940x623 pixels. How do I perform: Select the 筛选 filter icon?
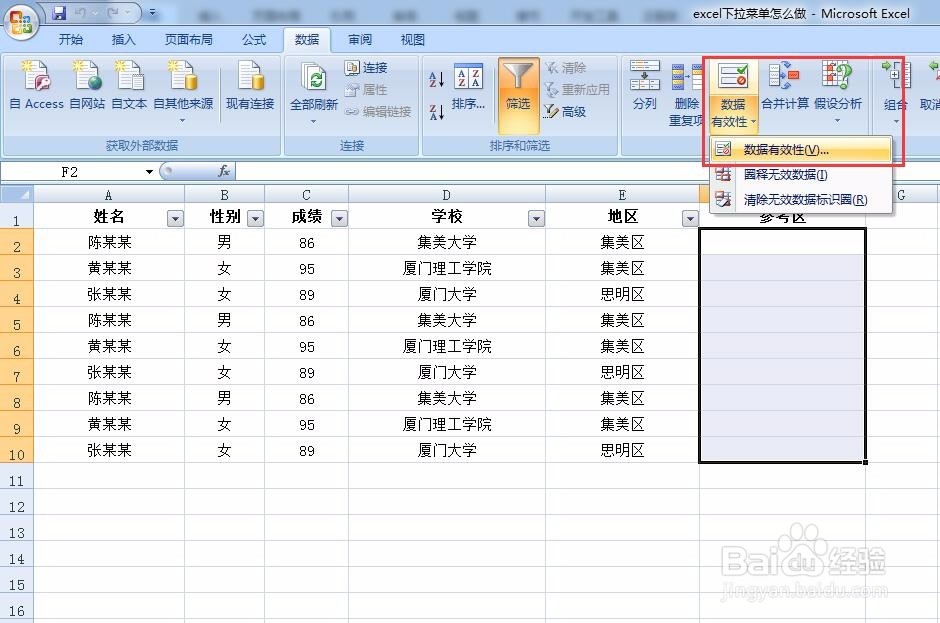(518, 90)
